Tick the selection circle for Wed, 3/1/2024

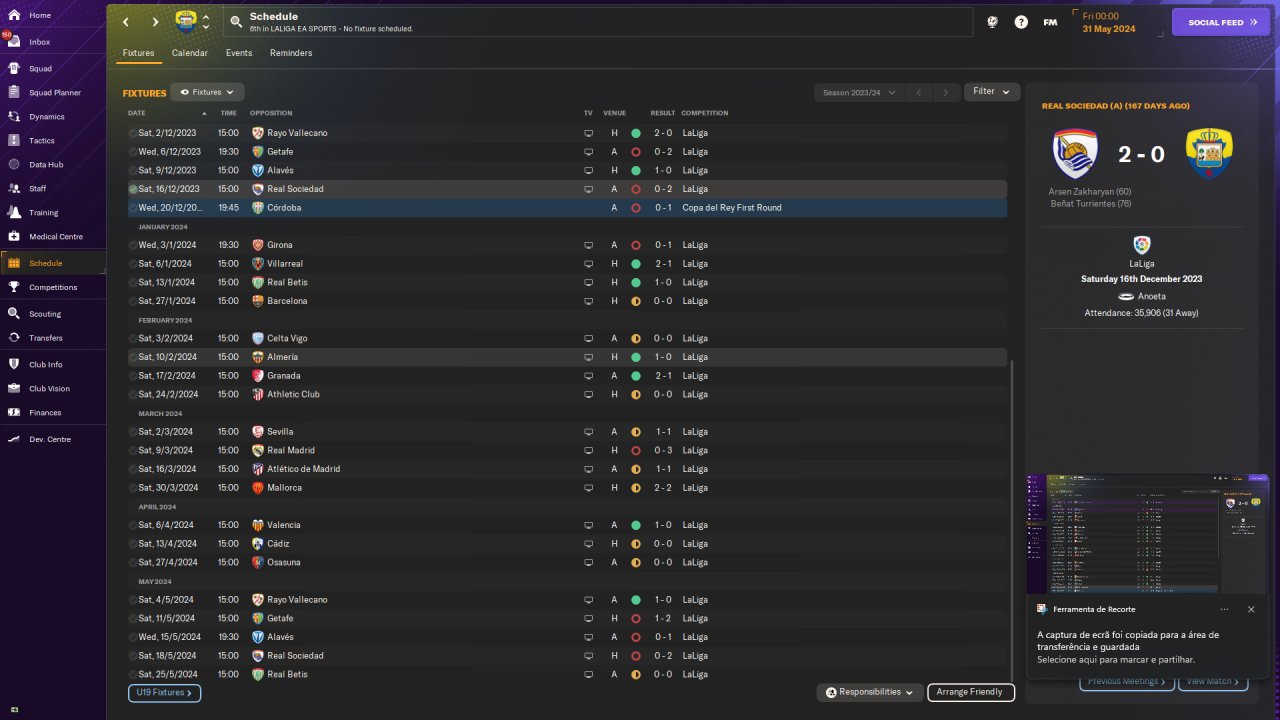pos(133,245)
